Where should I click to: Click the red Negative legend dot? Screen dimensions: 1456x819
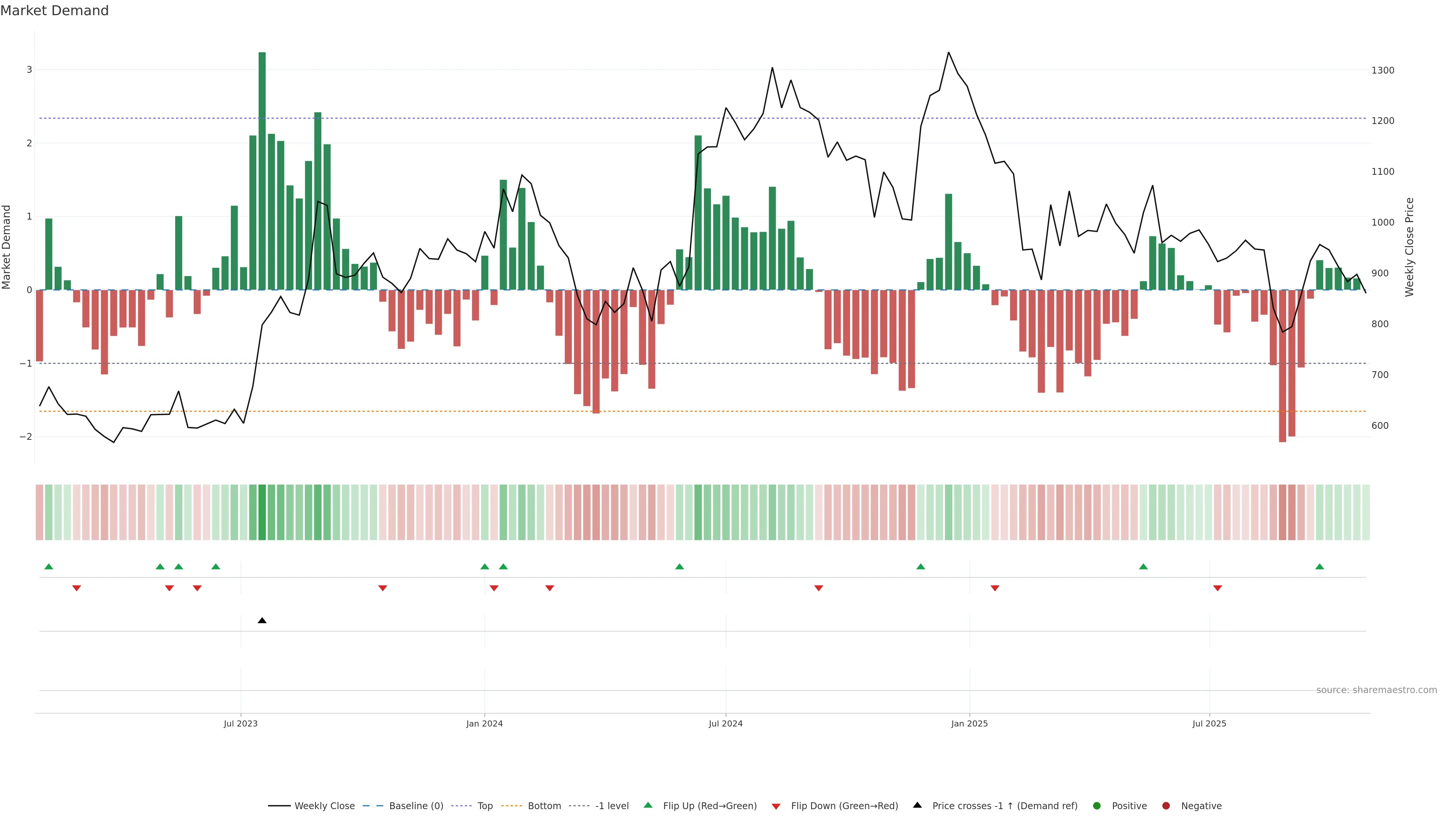1166,805
